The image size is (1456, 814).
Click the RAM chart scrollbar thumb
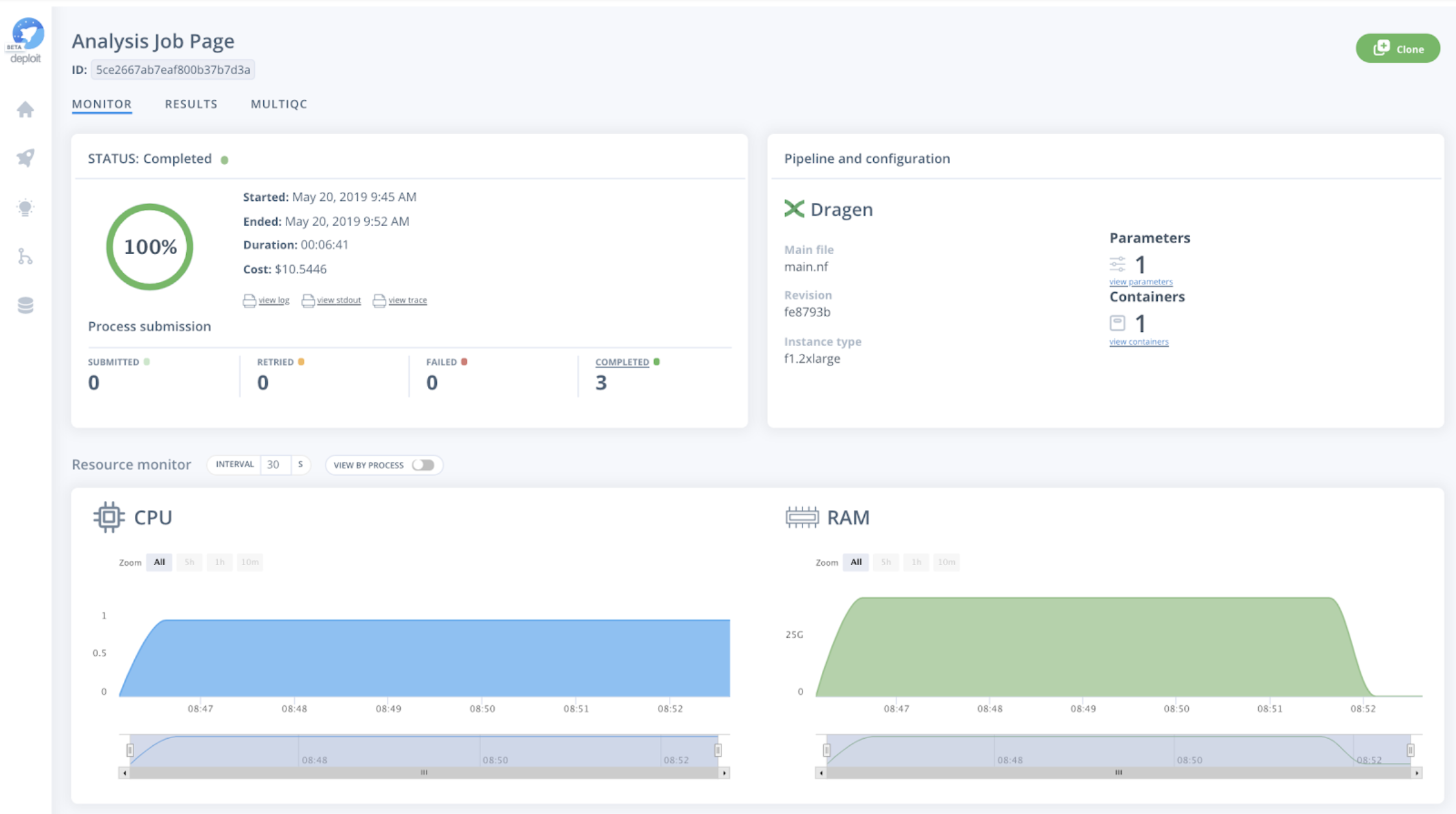click(1119, 773)
